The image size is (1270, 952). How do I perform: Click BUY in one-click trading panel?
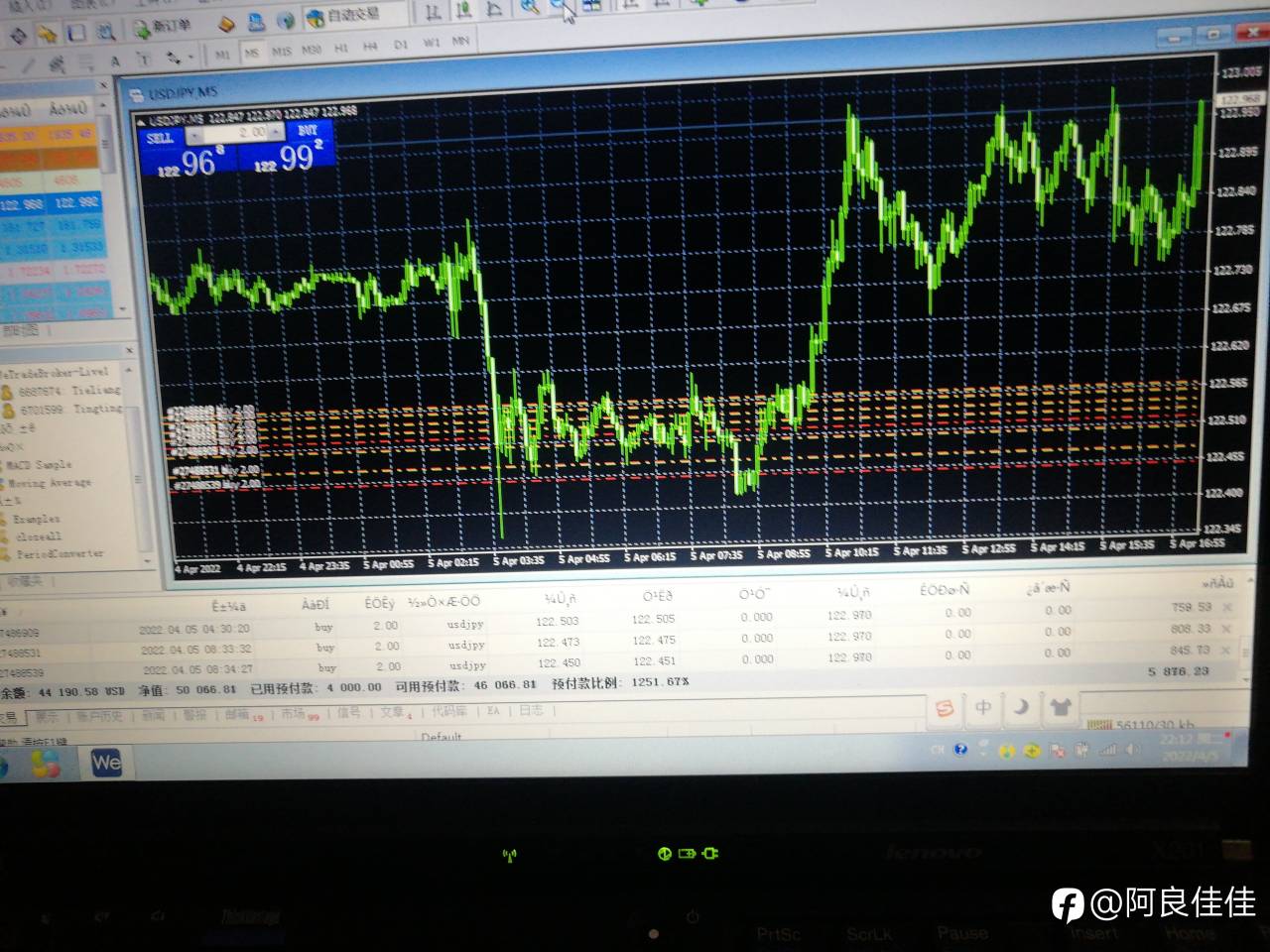[x=309, y=131]
